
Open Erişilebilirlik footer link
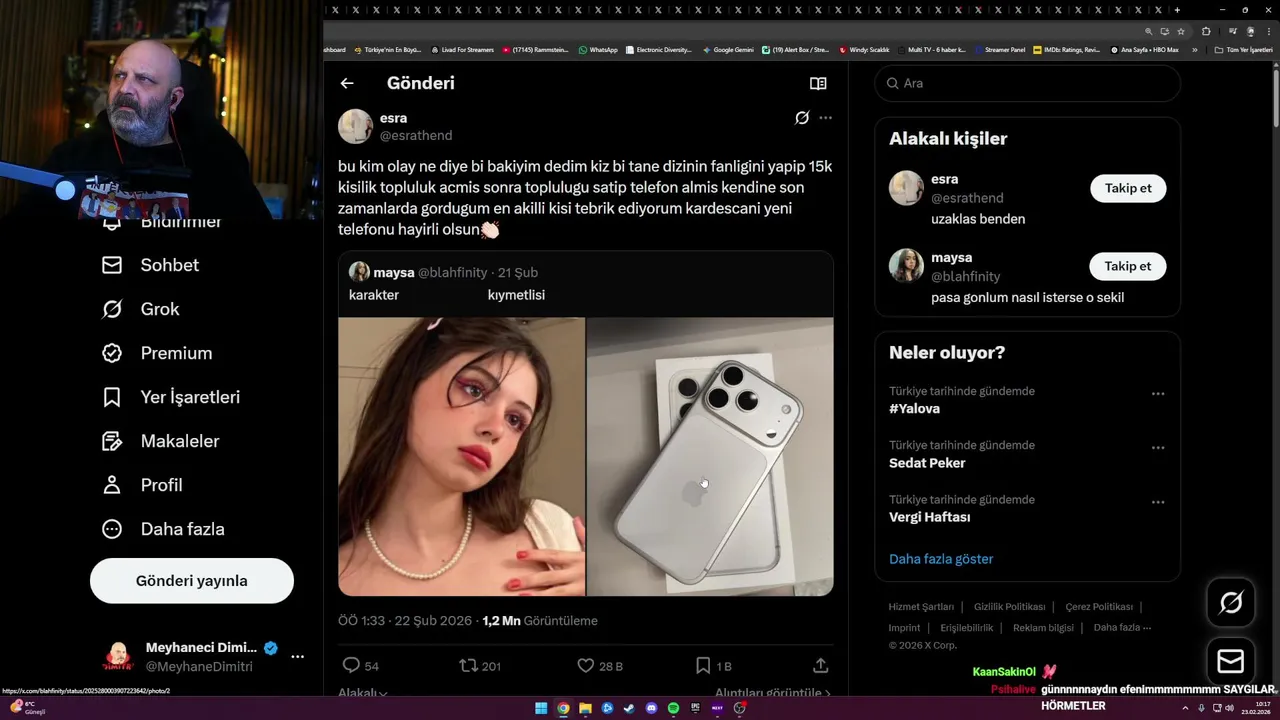(x=967, y=628)
